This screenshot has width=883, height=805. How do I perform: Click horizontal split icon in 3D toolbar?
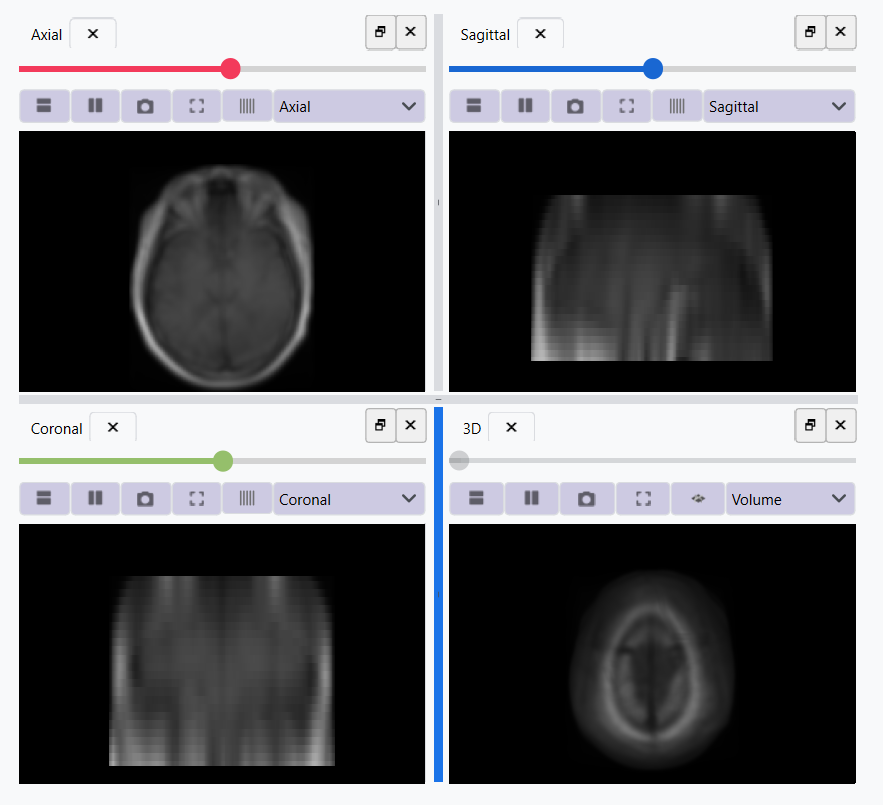[476, 499]
